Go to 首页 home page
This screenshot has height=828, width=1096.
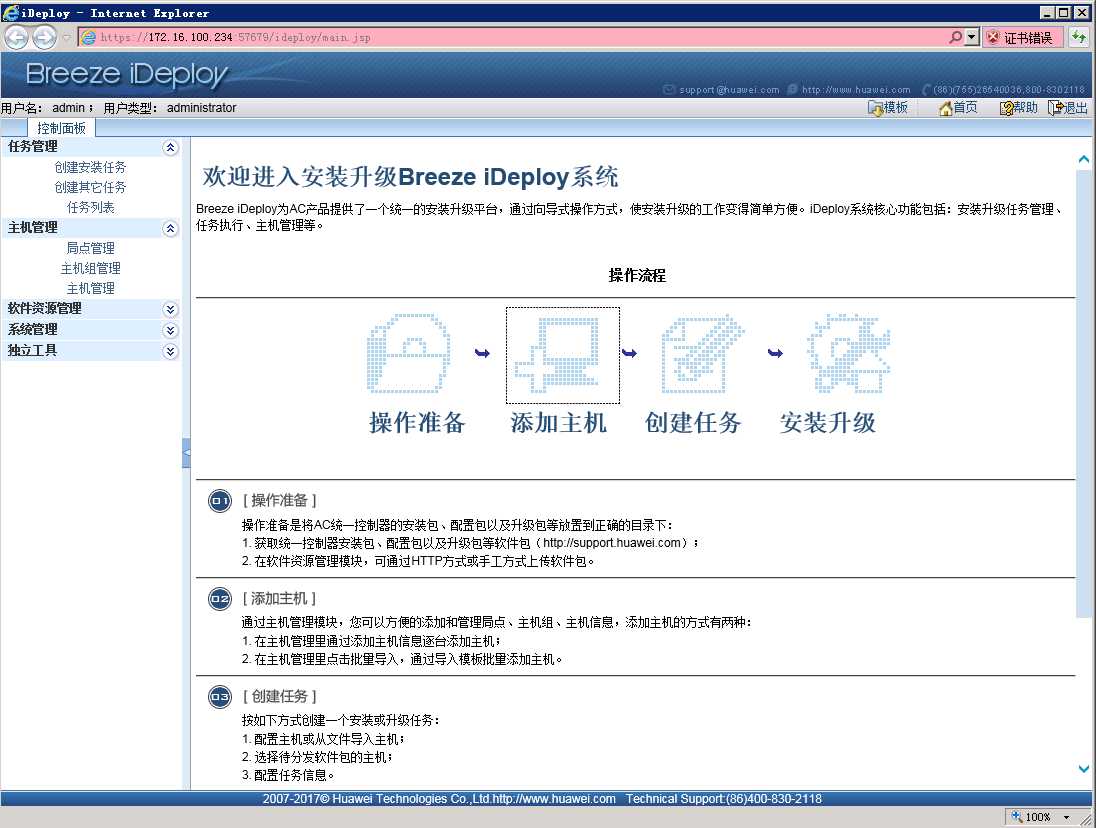958,108
